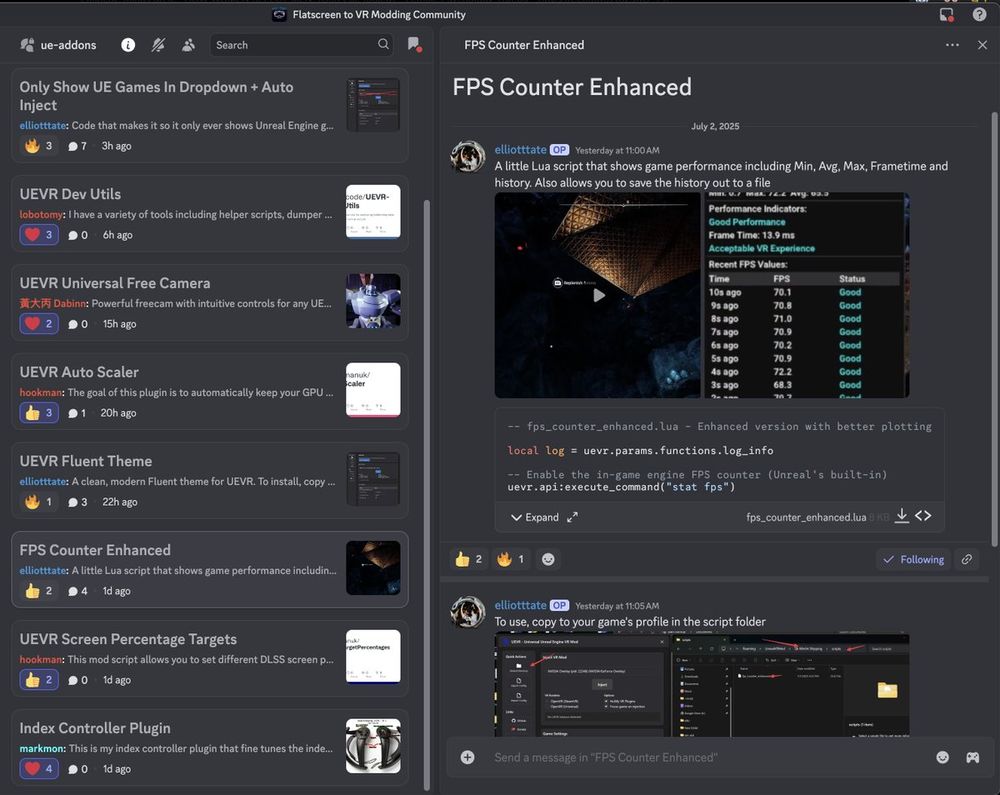Open elliotttate's profile from the first message
1000x795 pixels.
(x=520, y=149)
